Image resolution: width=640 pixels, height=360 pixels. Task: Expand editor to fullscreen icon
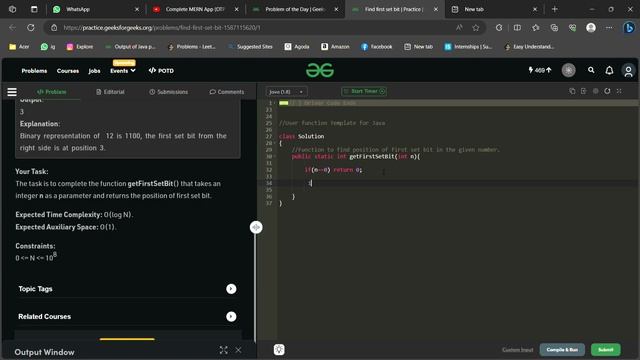coord(619,91)
